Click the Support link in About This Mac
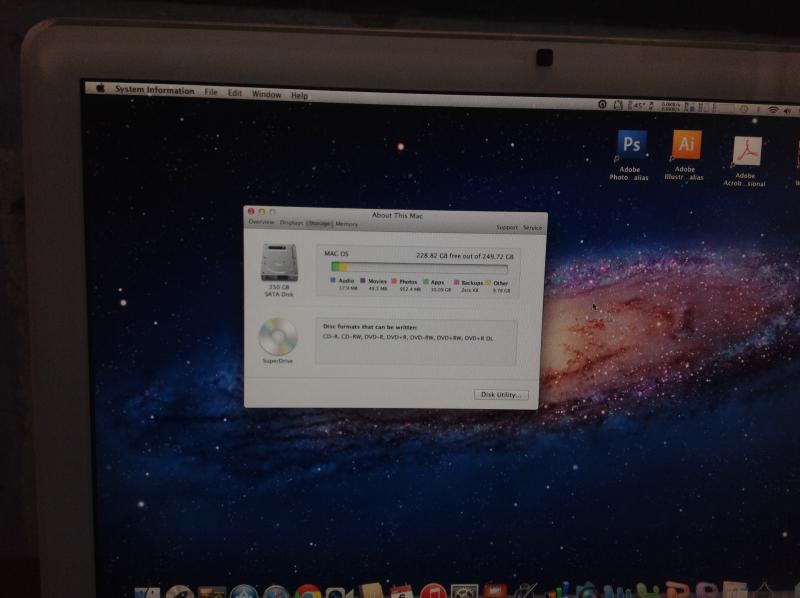The width and height of the screenshot is (800, 598). pyautogui.click(x=507, y=228)
